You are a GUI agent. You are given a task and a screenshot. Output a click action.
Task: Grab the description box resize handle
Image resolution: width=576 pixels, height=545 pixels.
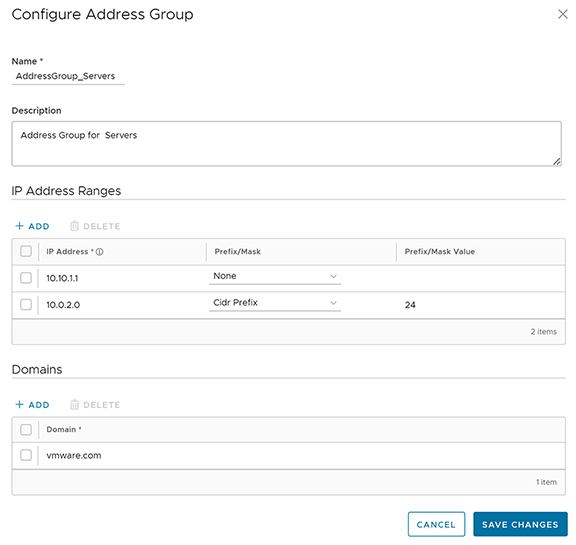point(557,162)
